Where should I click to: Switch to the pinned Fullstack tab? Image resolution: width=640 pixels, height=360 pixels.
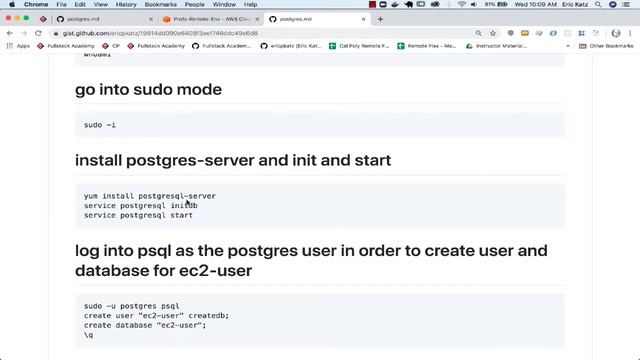tap(43, 19)
